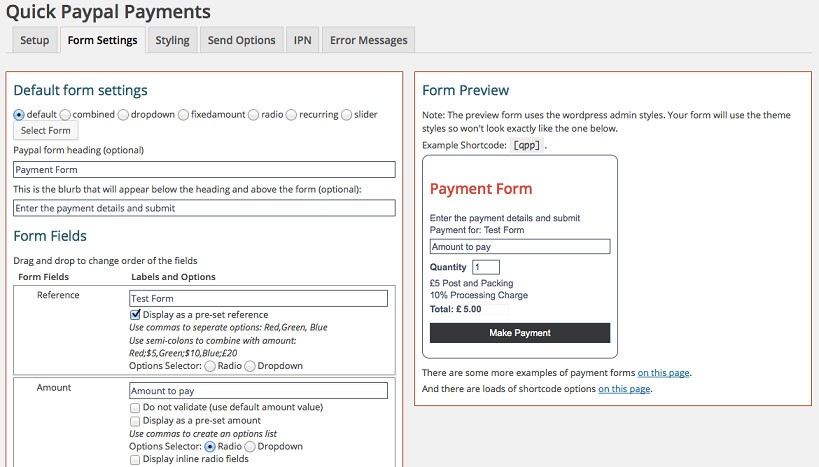Select the dropdown form radio option
819x467 pixels.
(124, 115)
